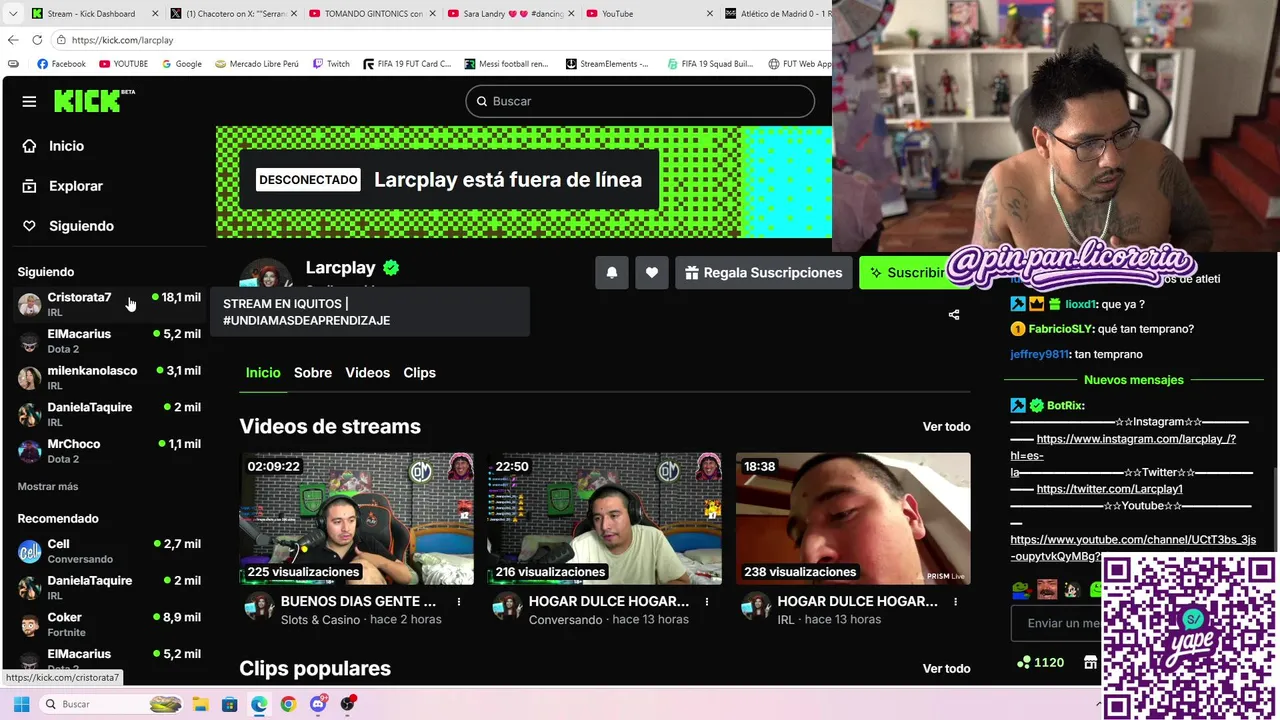Switch to the Chacotero on X tab

click(235, 14)
